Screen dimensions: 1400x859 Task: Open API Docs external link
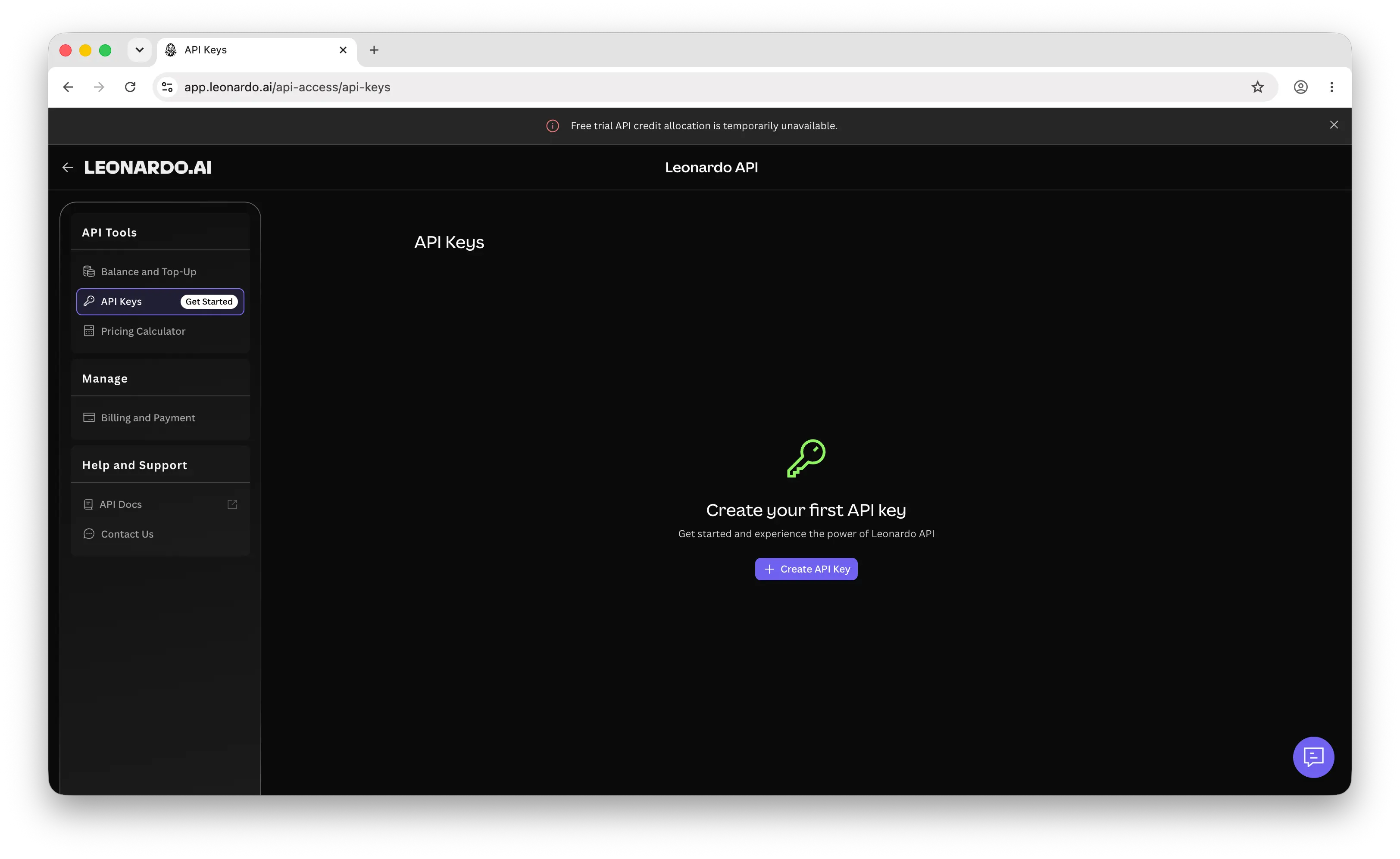point(160,504)
